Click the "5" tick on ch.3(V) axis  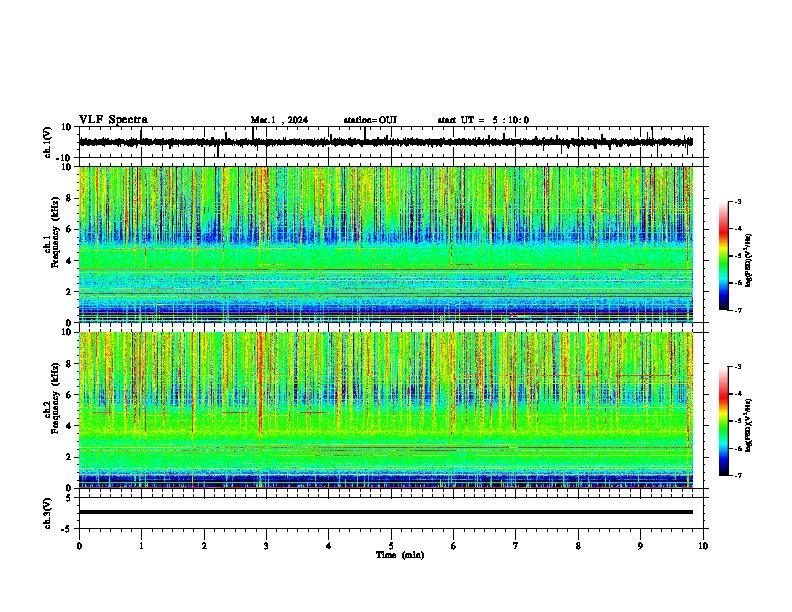(69, 498)
